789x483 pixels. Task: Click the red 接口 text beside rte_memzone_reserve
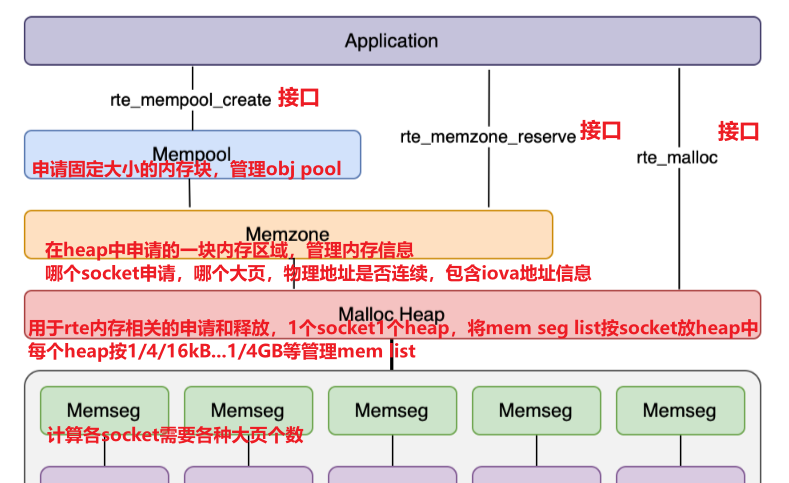(601, 131)
